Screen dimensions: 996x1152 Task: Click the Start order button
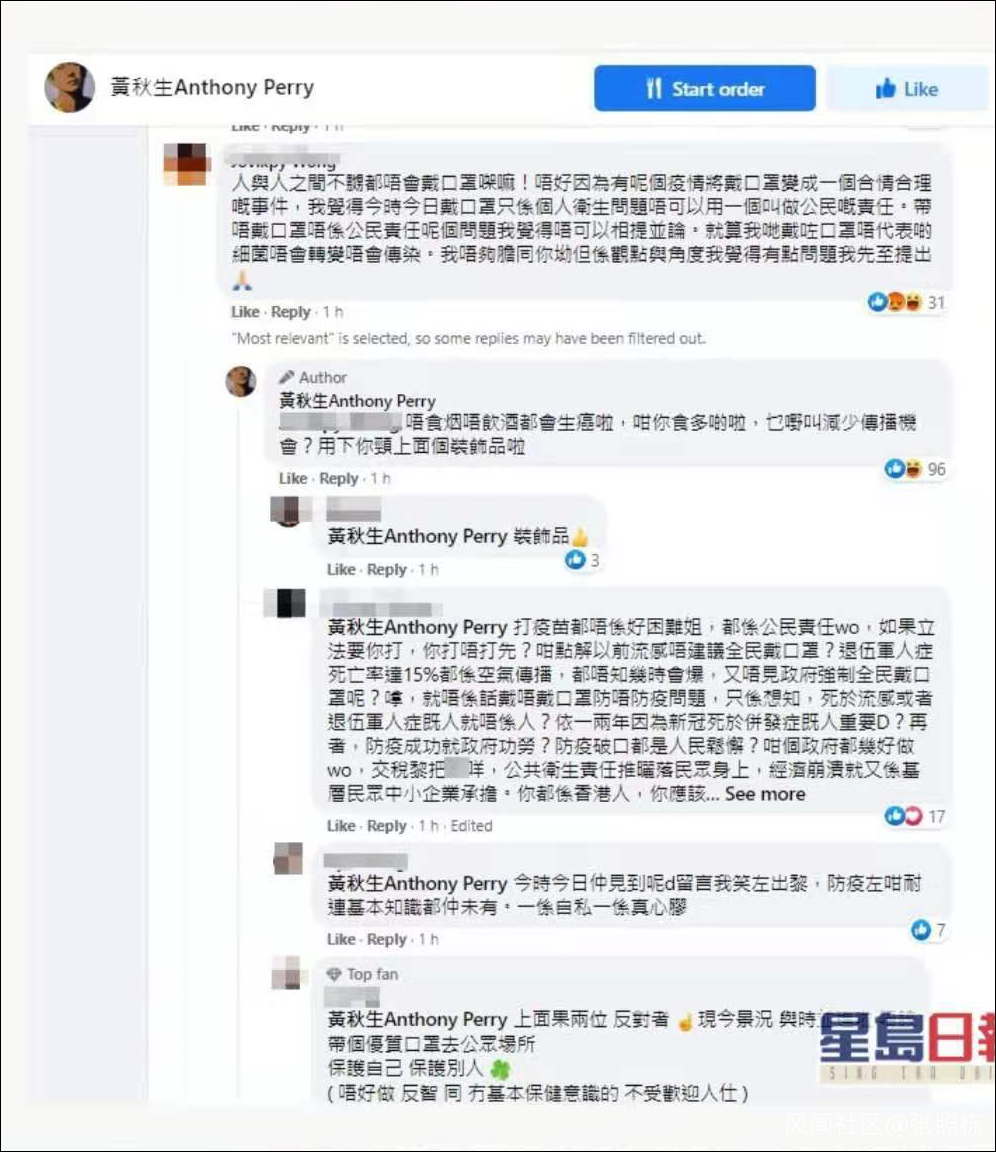(704, 88)
